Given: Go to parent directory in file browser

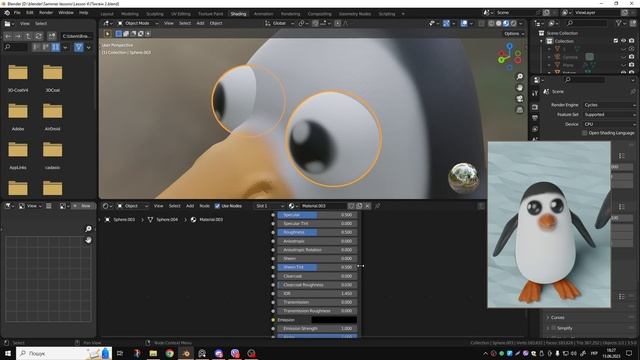Looking at the screenshot, I should 28,36.
